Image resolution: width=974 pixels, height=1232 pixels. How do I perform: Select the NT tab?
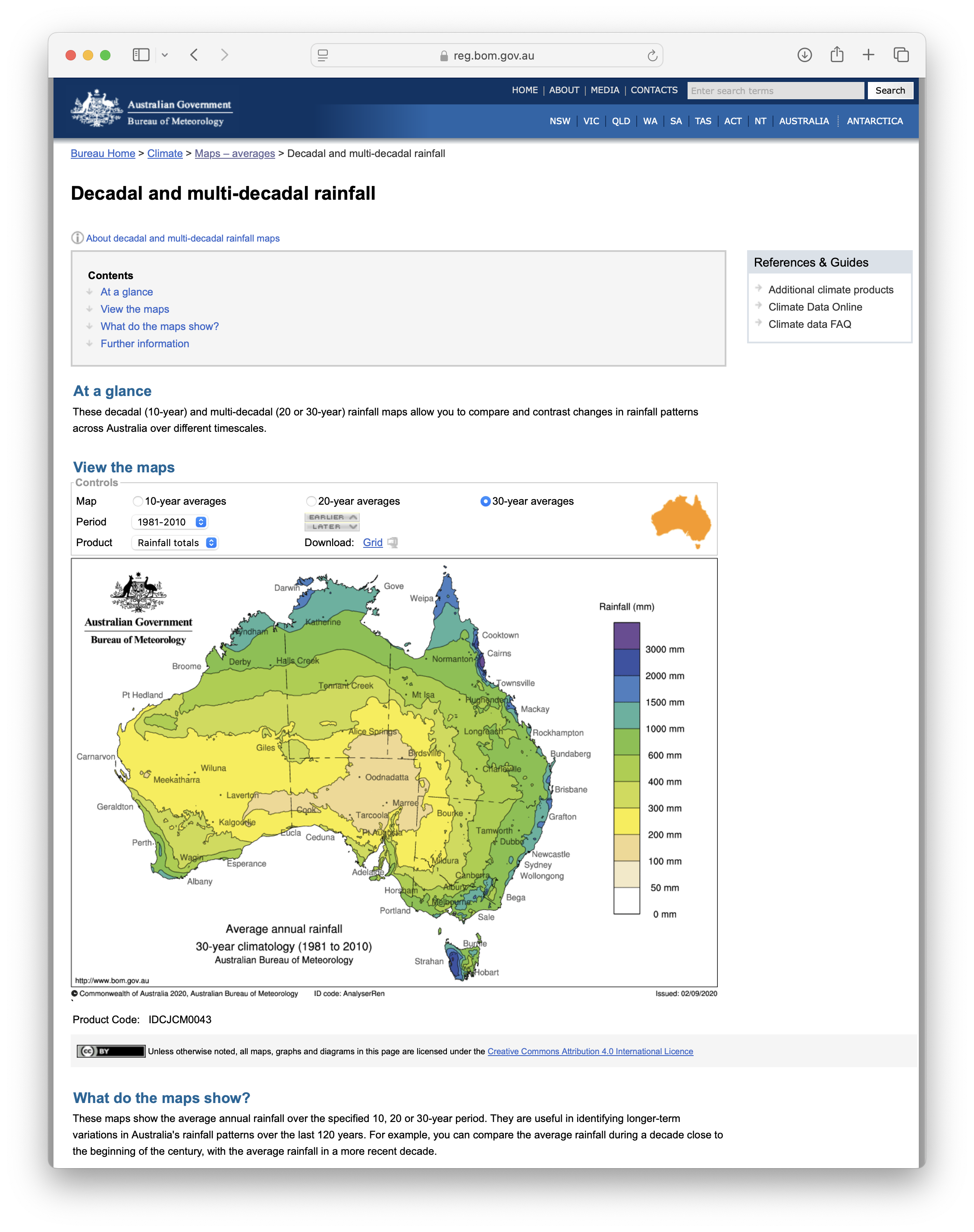tap(760, 121)
